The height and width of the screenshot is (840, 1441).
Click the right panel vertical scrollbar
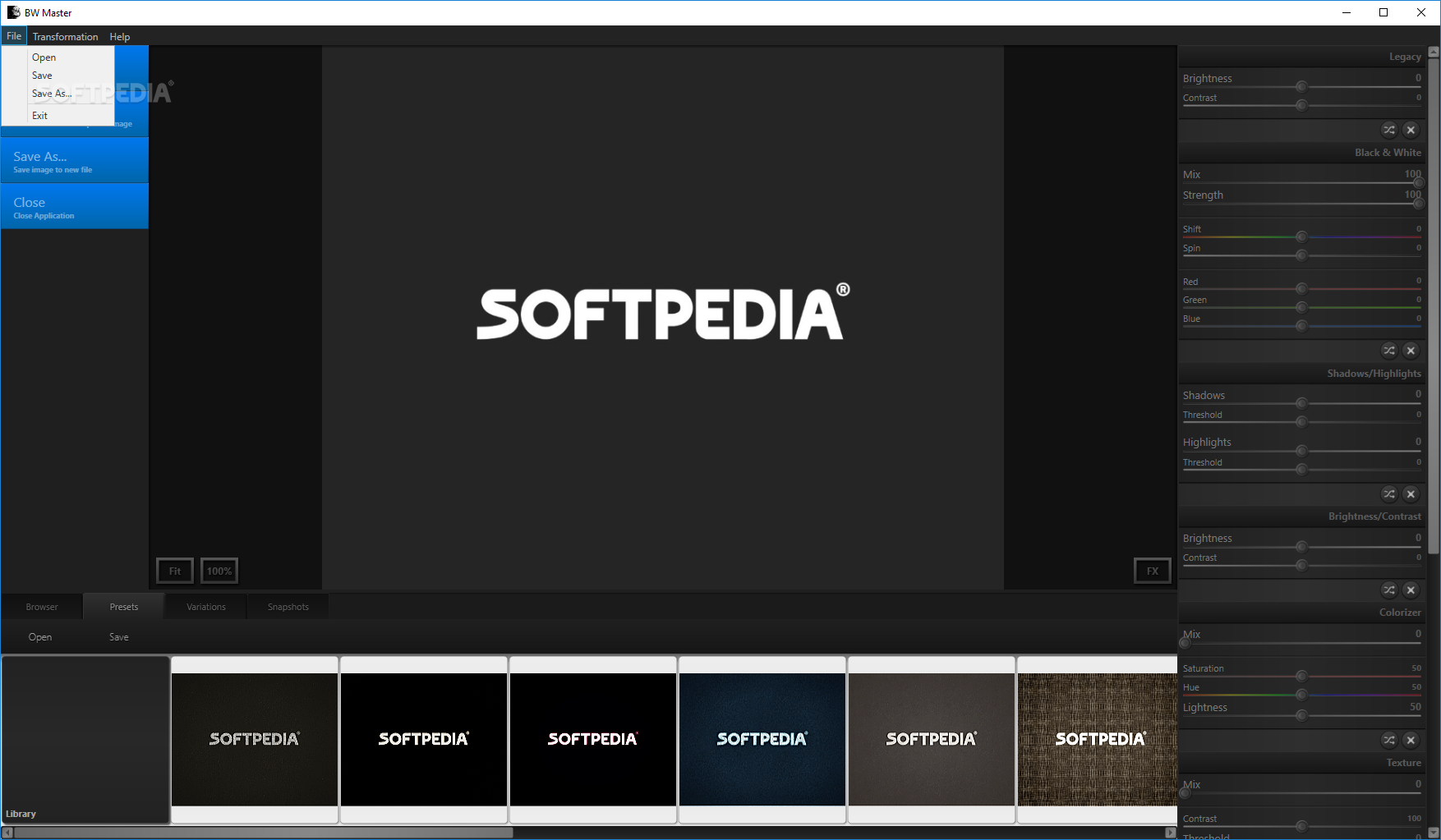pyautogui.click(x=1434, y=305)
